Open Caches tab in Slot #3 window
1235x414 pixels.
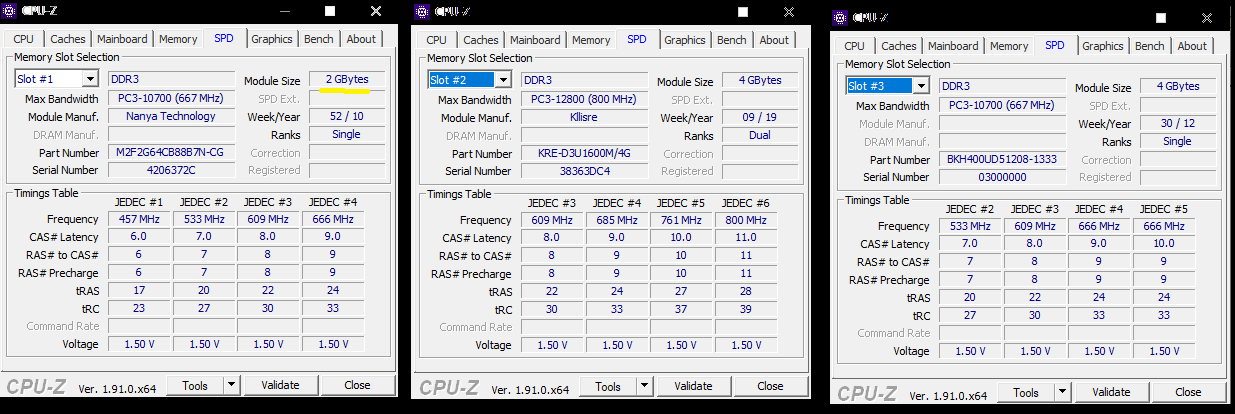point(899,46)
